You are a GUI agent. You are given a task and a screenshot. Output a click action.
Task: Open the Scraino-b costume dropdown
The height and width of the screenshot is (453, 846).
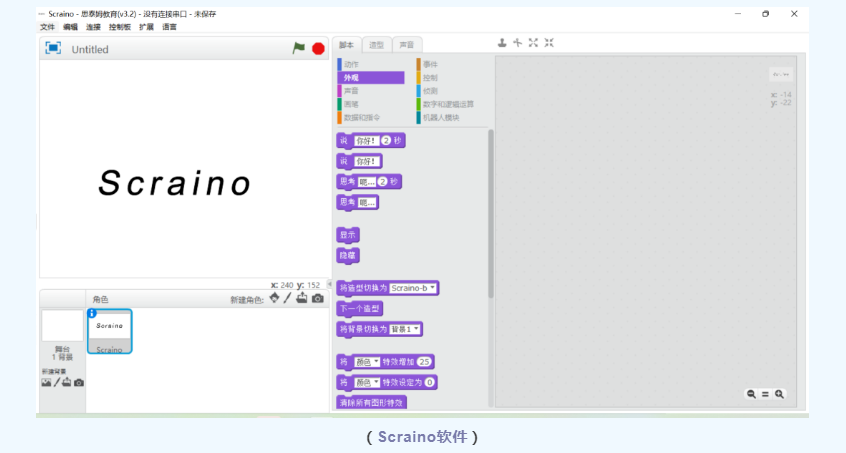[x=413, y=288]
